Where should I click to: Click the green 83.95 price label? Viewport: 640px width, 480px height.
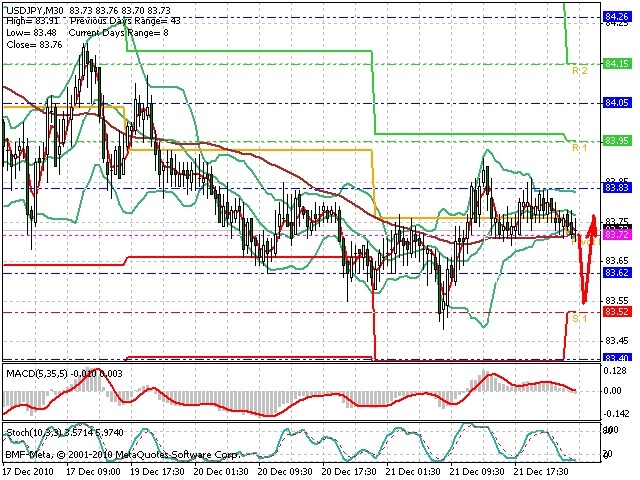(617, 141)
